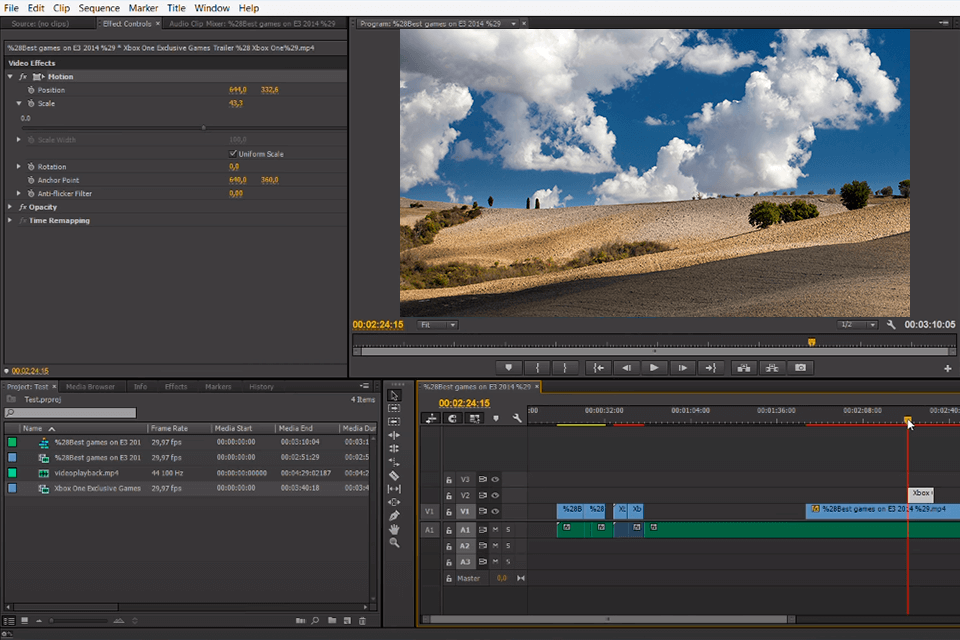Select the Razor tool

coord(395,475)
